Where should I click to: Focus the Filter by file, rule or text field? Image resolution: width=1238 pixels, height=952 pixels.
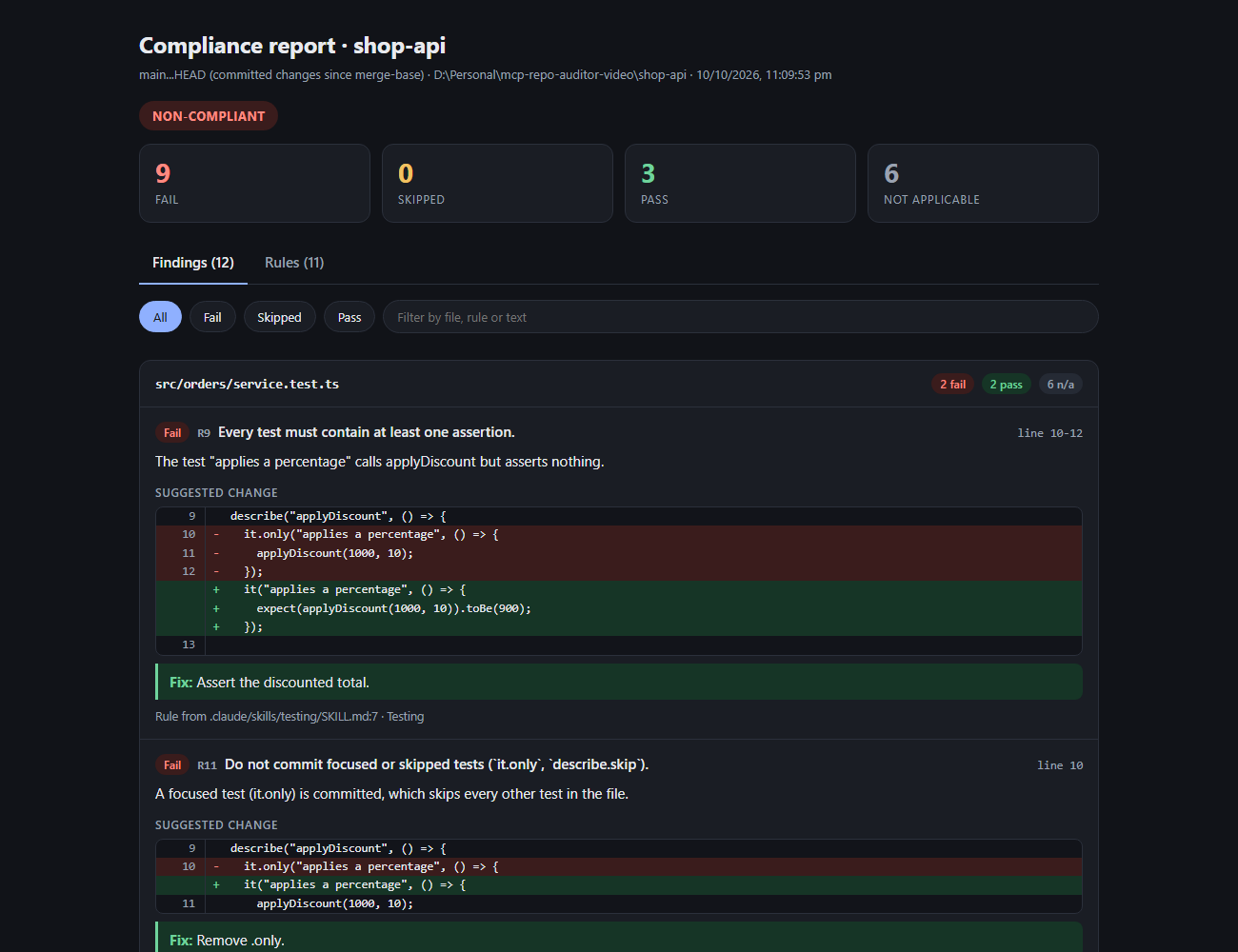tap(740, 317)
